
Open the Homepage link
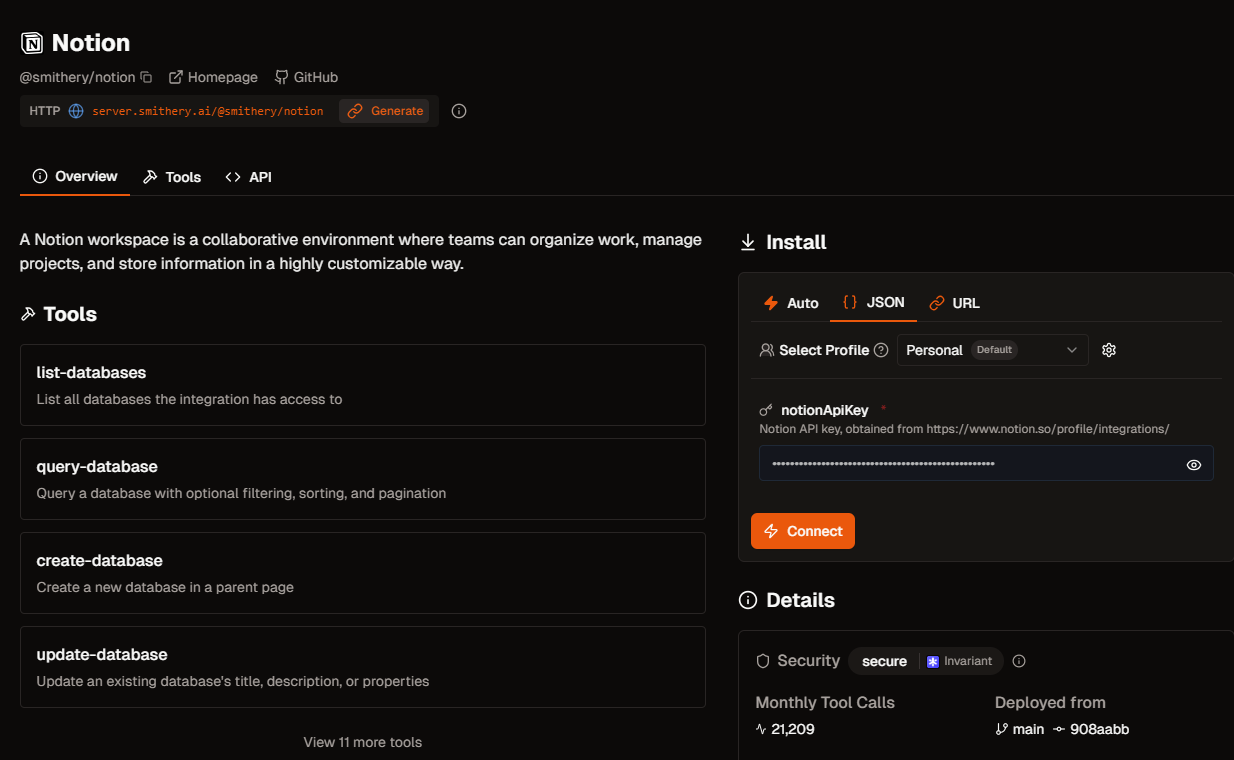[213, 77]
